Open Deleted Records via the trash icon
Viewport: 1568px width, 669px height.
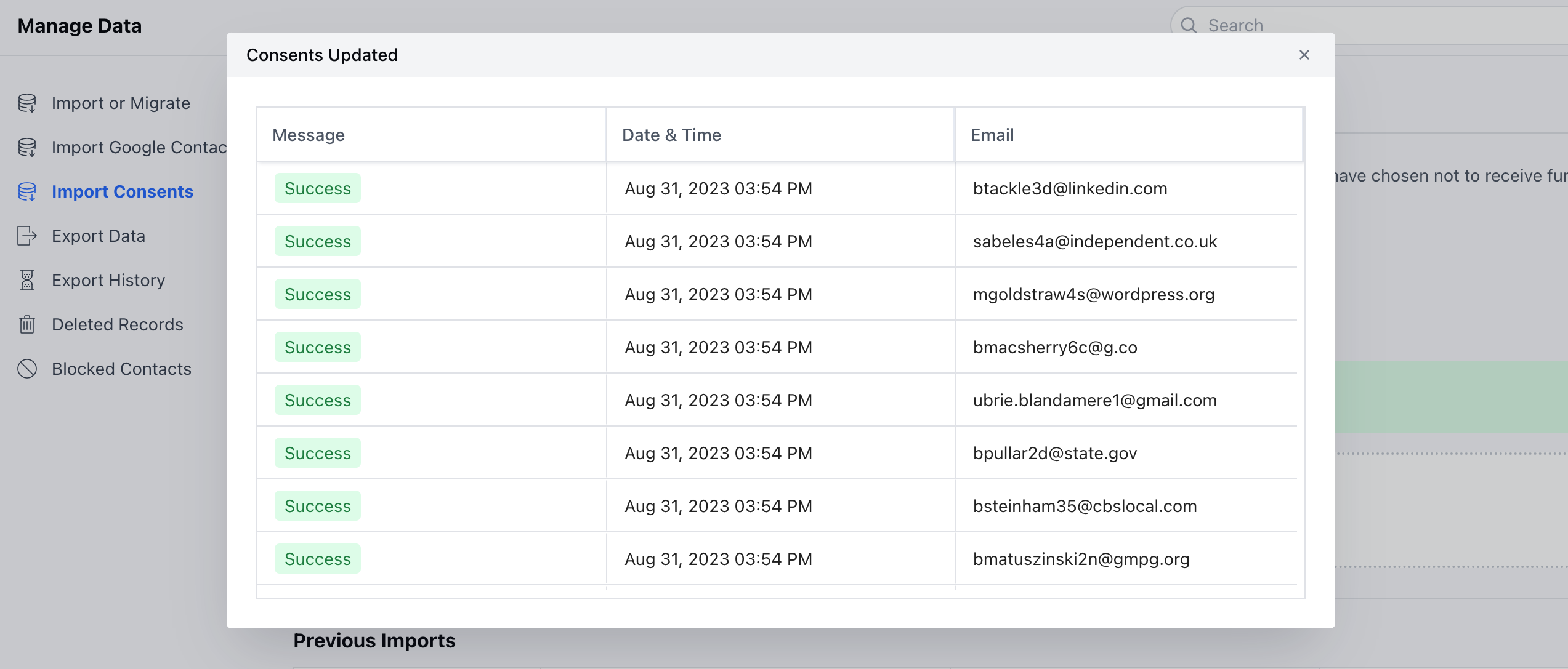(27, 324)
